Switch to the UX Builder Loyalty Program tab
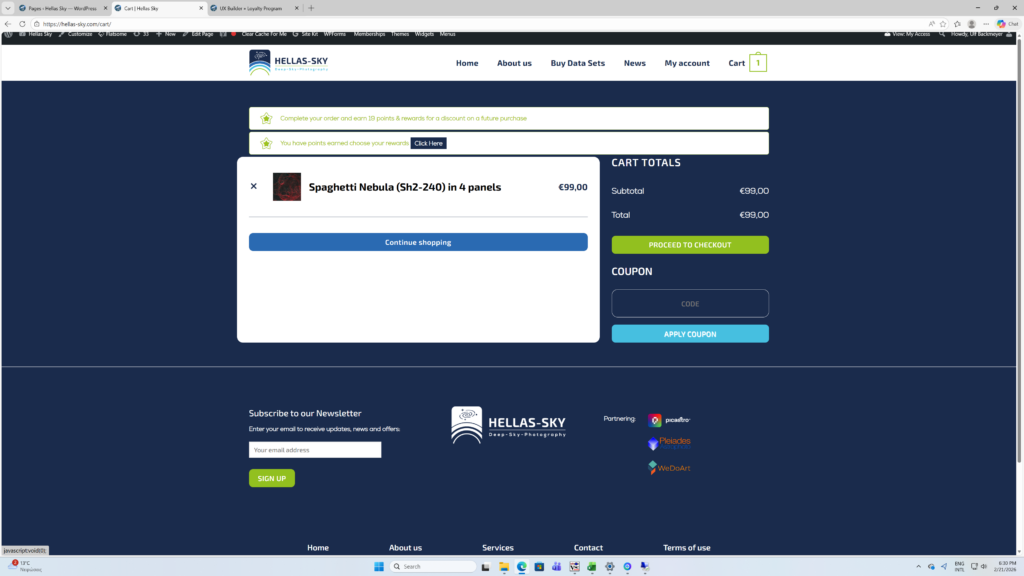This screenshot has width=1024, height=576. tap(250, 8)
